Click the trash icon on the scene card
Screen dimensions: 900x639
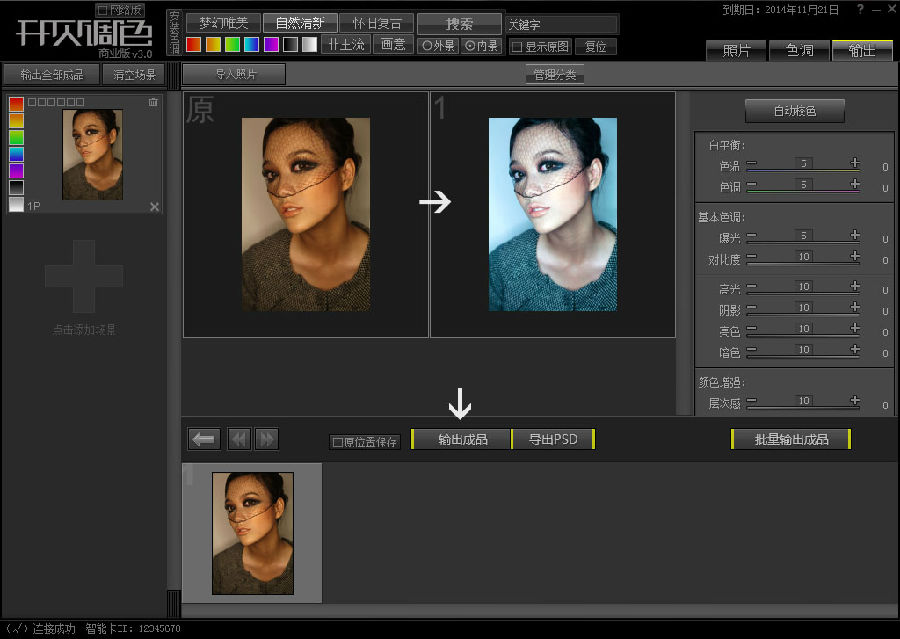(x=153, y=102)
